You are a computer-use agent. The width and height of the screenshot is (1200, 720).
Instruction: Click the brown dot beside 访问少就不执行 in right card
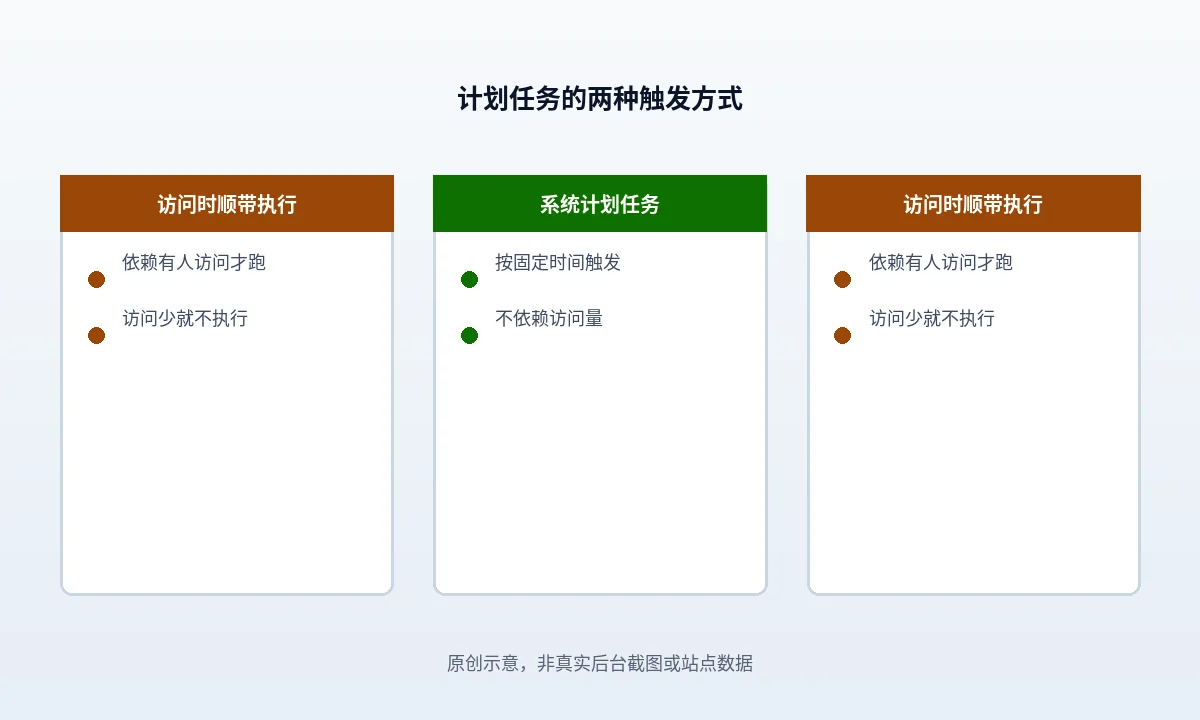coord(842,335)
